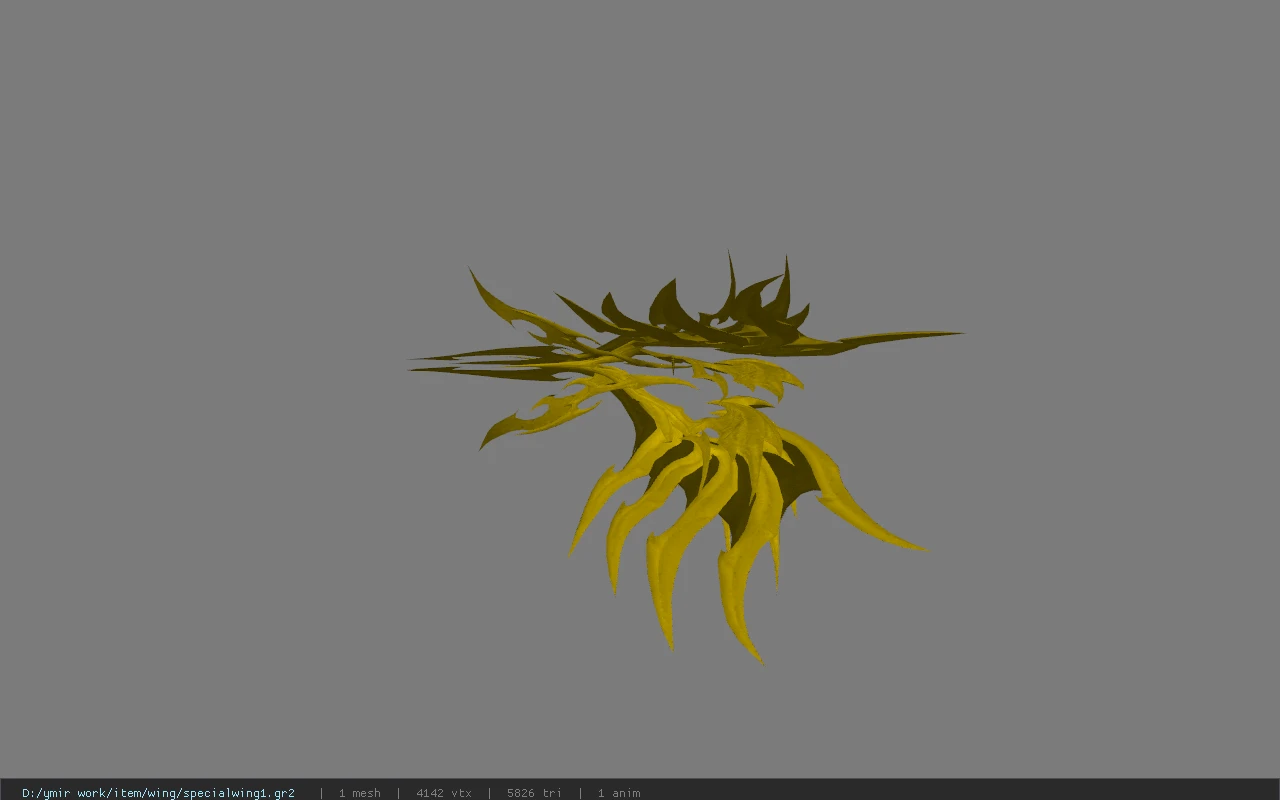Click the '5826 tri' triangle count
The height and width of the screenshot is (800, 1280).
click(x=534, y=793)
